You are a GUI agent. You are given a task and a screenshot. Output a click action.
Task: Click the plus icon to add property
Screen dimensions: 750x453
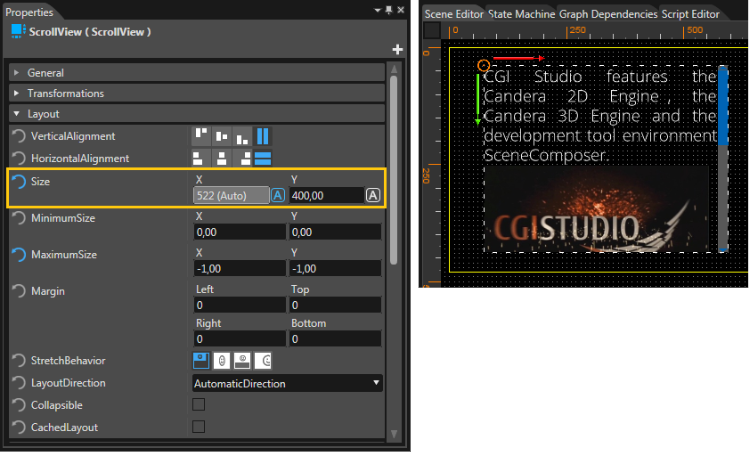tap(397, 49)
